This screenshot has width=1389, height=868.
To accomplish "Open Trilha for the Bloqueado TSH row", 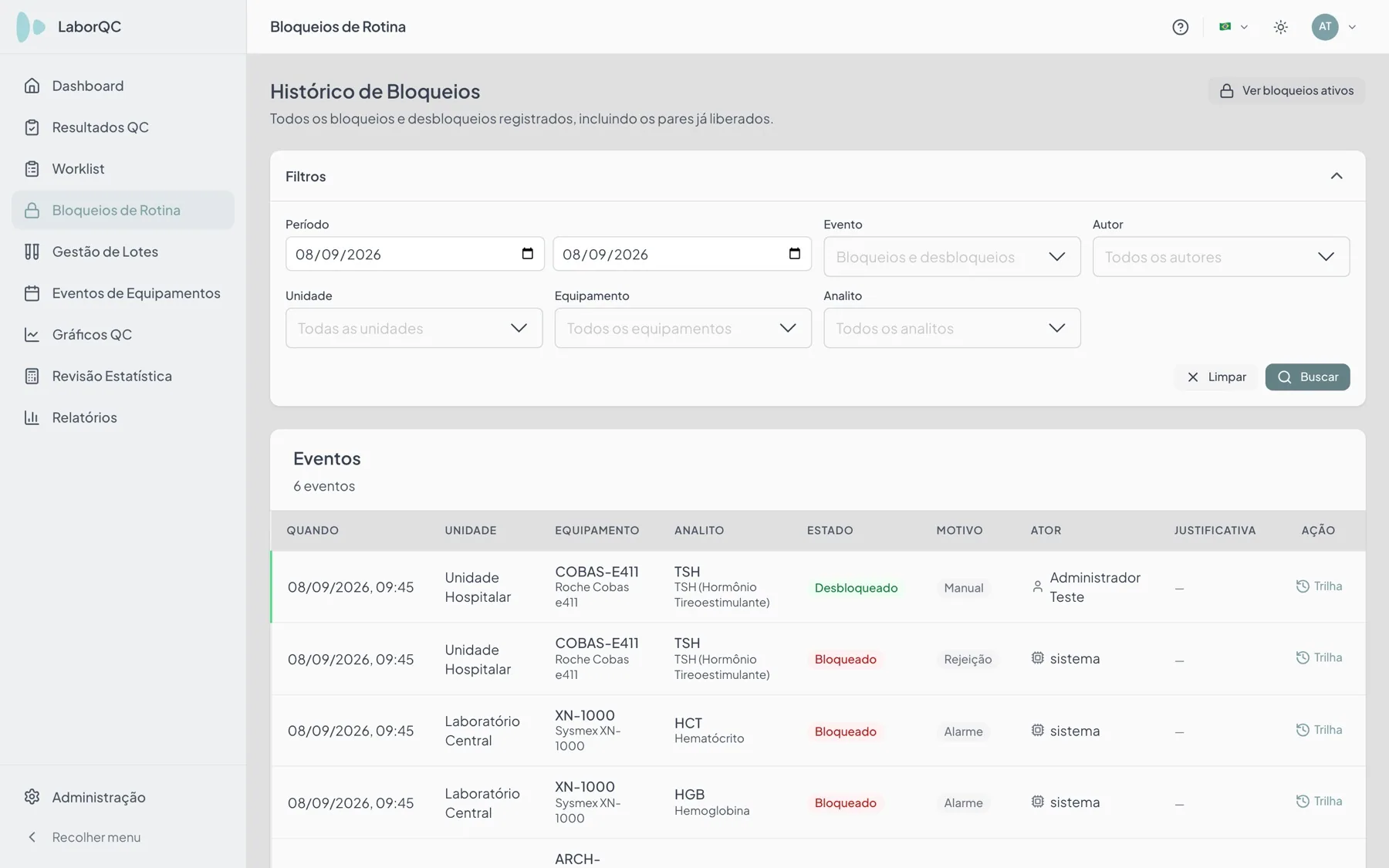I will point(1319,658).
